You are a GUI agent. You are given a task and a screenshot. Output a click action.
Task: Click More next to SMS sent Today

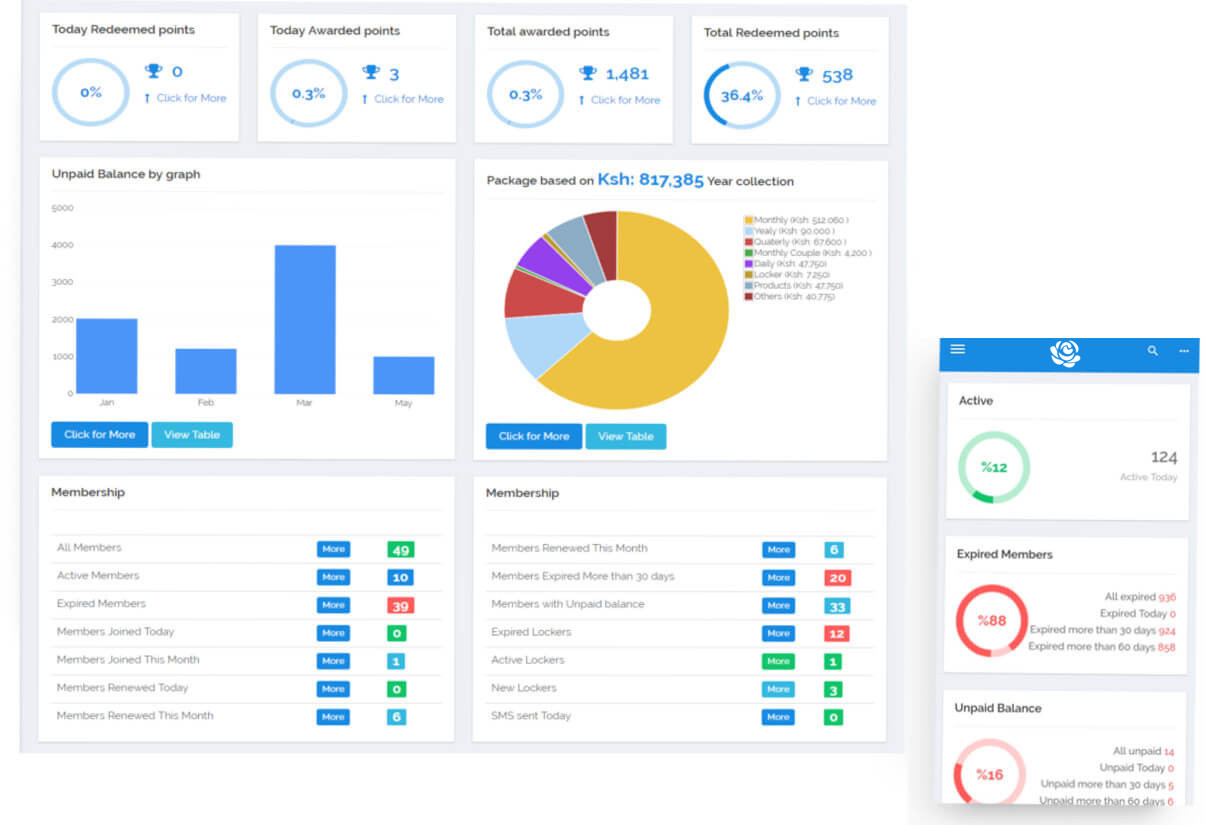[x=778, y=717]
